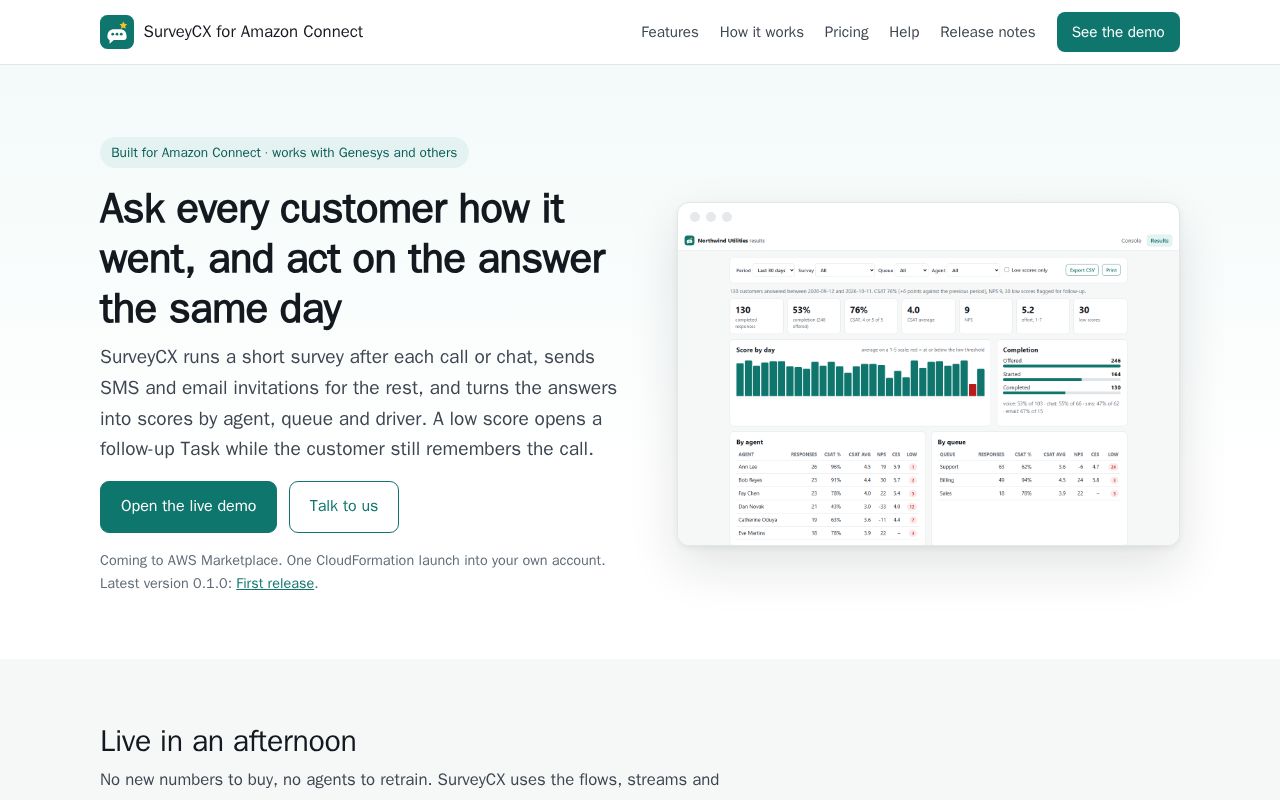The image size is (1280, 800).
Task: Click the 'Support' queue row
Action: click(1029, 467)
